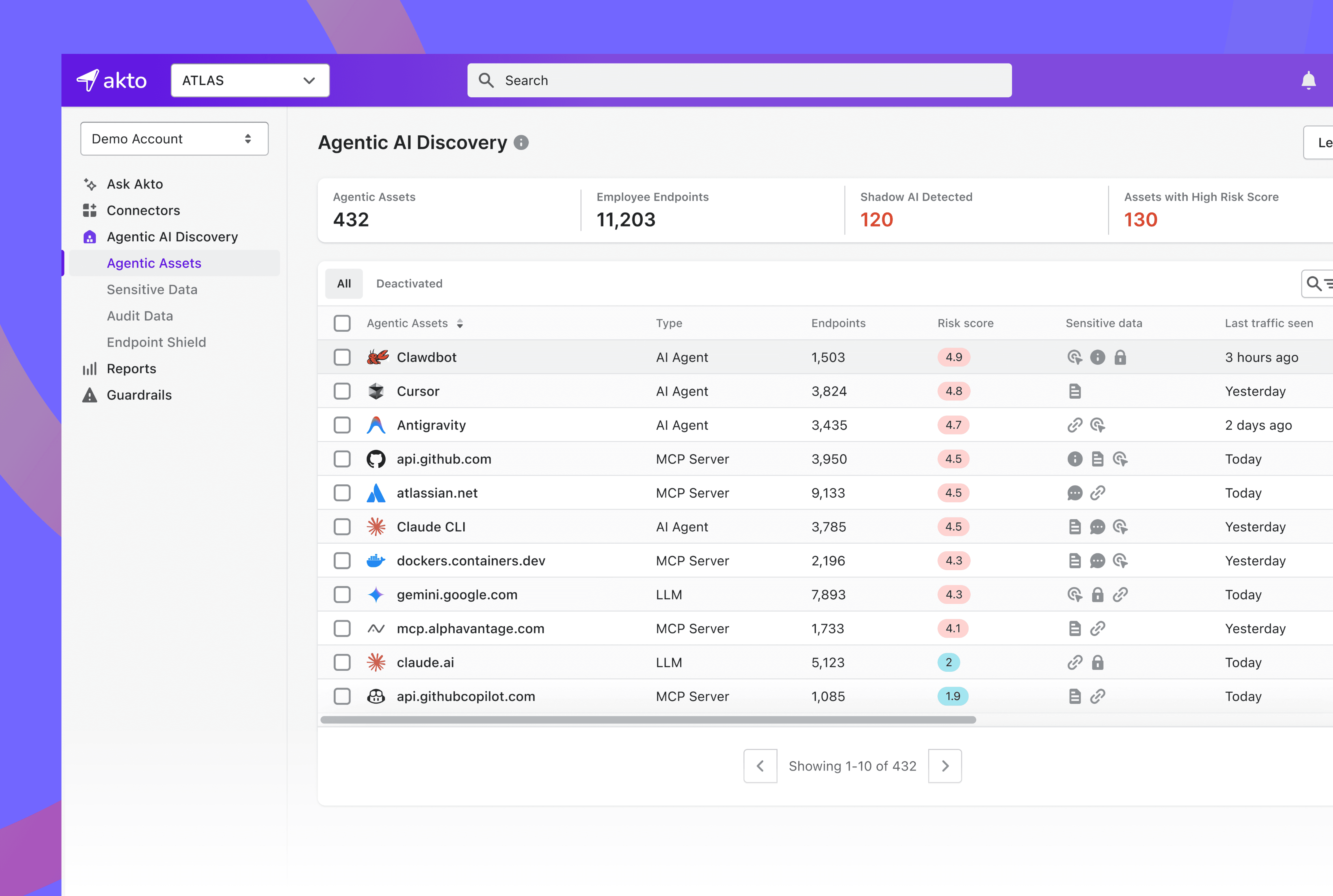Screen dimensions: 1333x896
Task: Switch to the Deactivated tab
Action: (x=409, y=284)
